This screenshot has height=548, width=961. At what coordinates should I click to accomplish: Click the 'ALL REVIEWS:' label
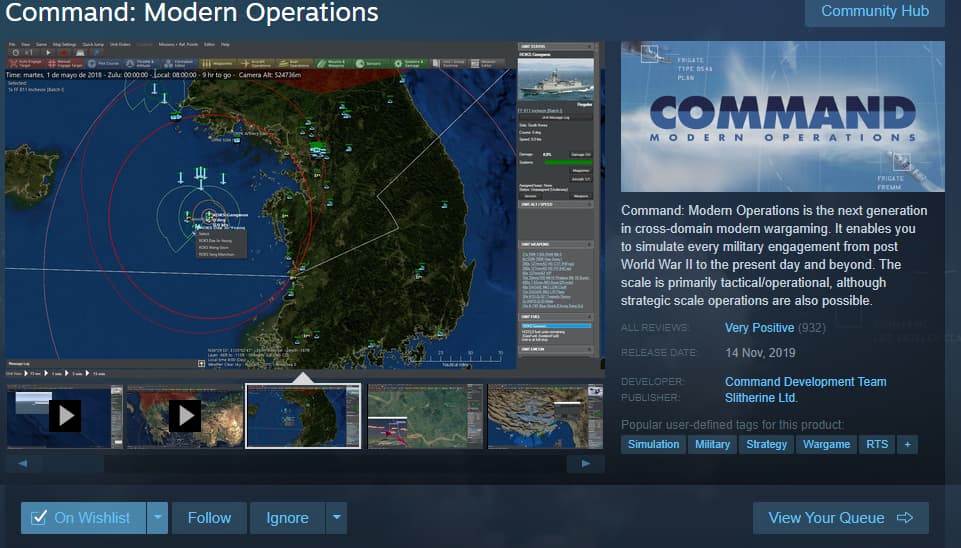coord(655,328)
